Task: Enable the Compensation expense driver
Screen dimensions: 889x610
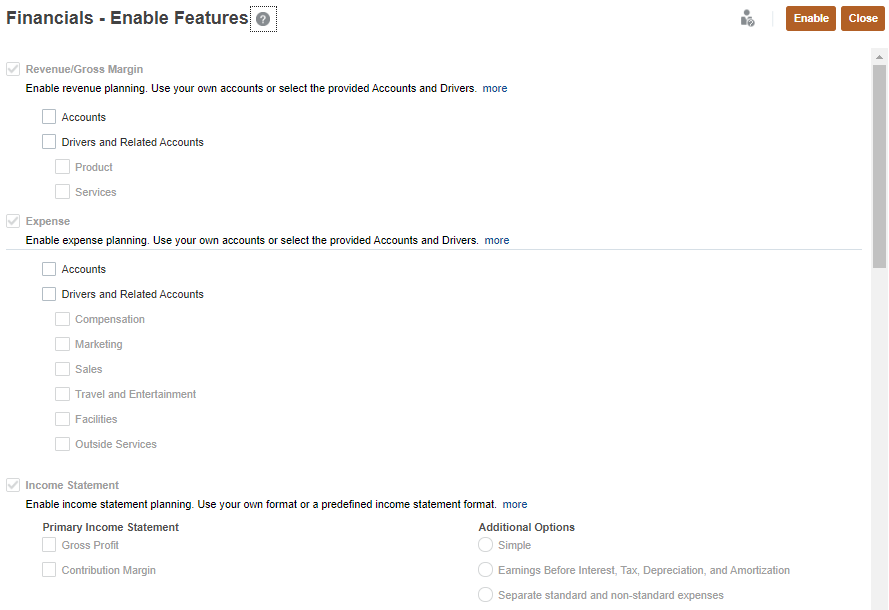Action: tap(61, 318)
